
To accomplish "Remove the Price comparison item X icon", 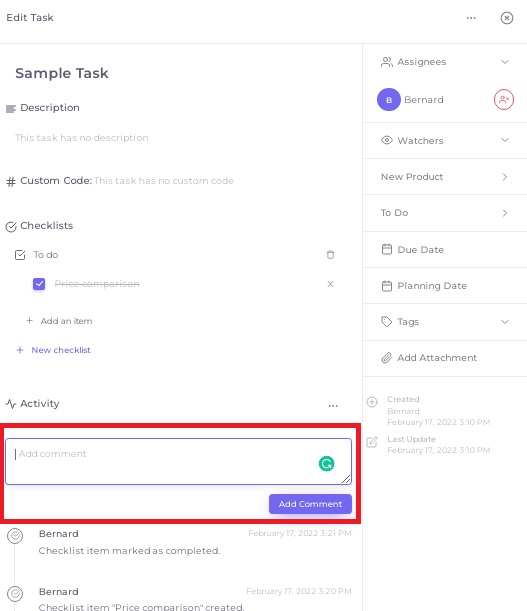I will tap(330, 284).
